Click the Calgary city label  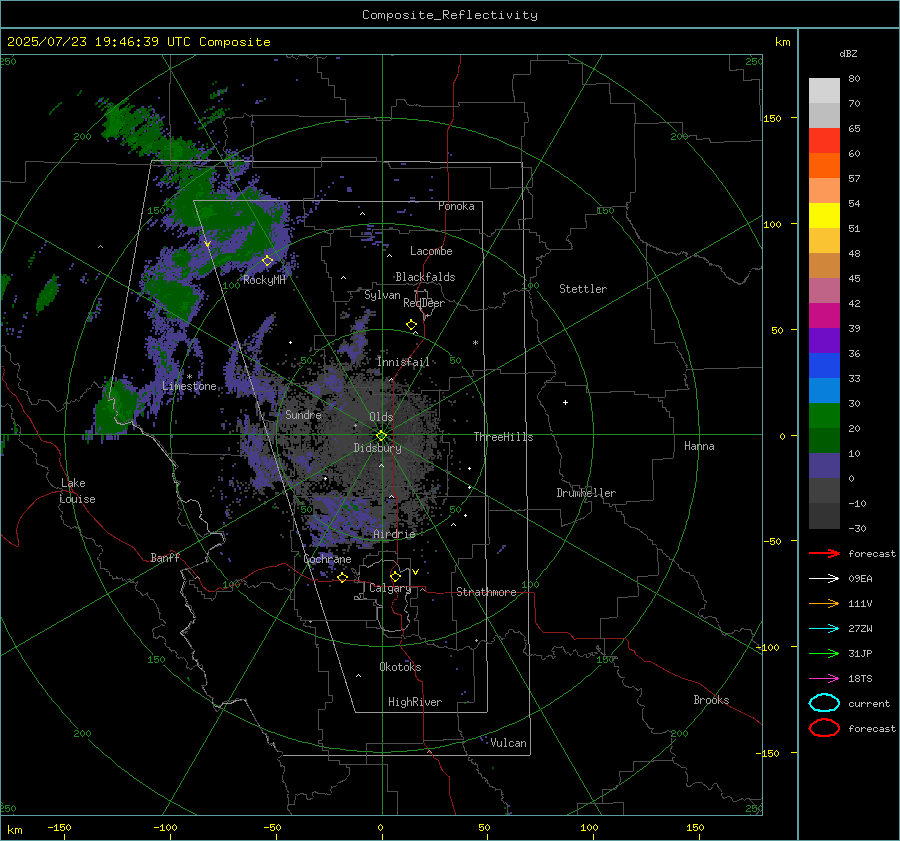pos(390,588)
